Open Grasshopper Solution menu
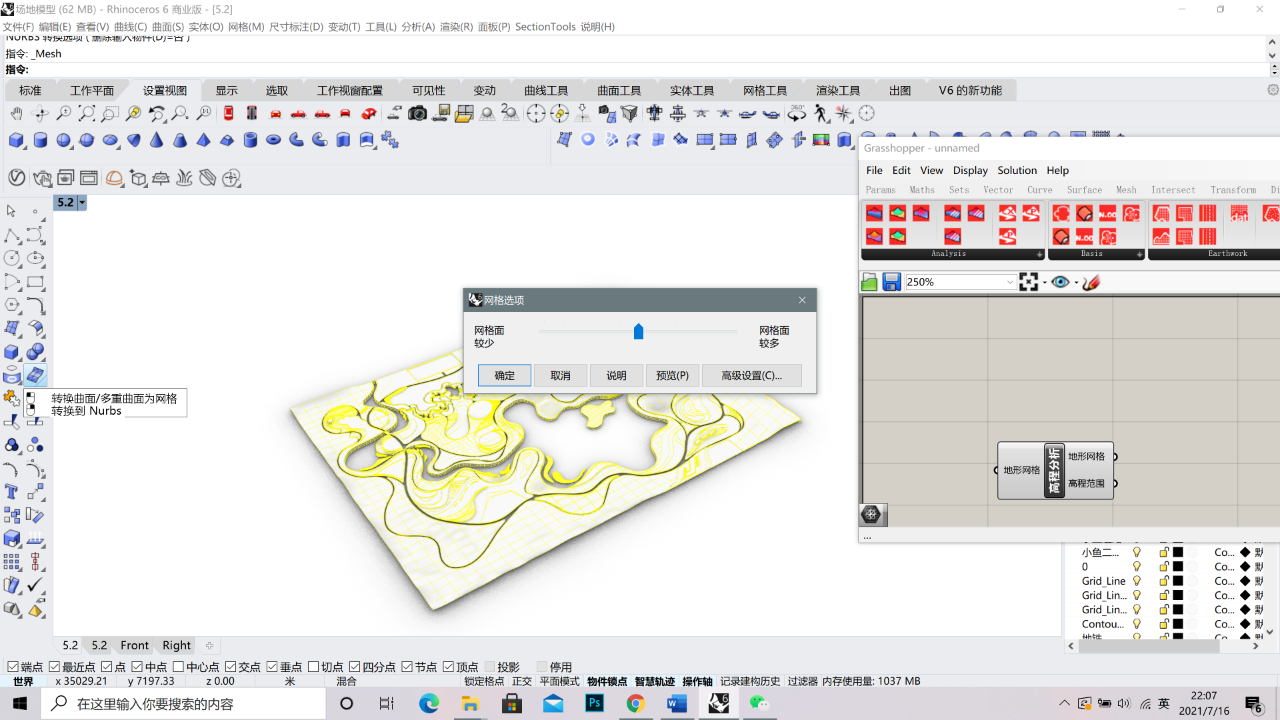1280x720 pixels. click(x=1017, y=170)
